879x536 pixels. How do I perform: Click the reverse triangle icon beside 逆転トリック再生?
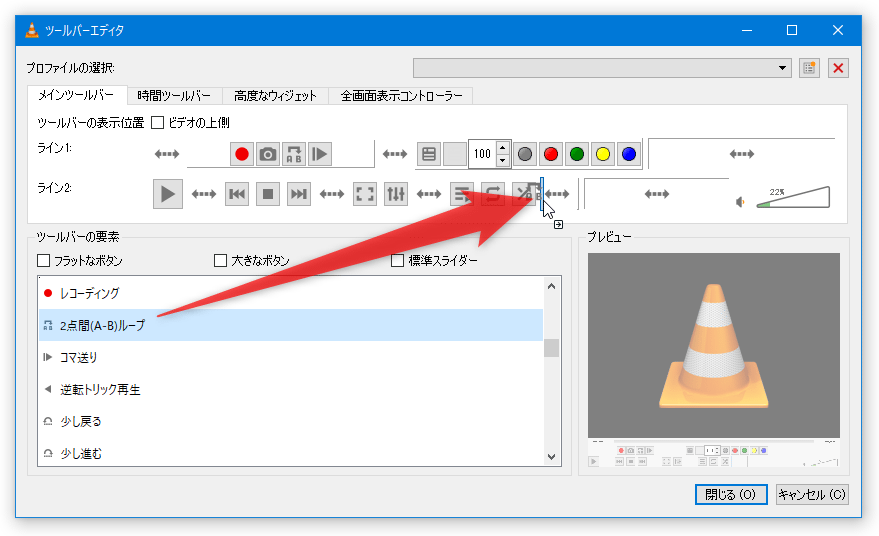click(x=48, y=389)
